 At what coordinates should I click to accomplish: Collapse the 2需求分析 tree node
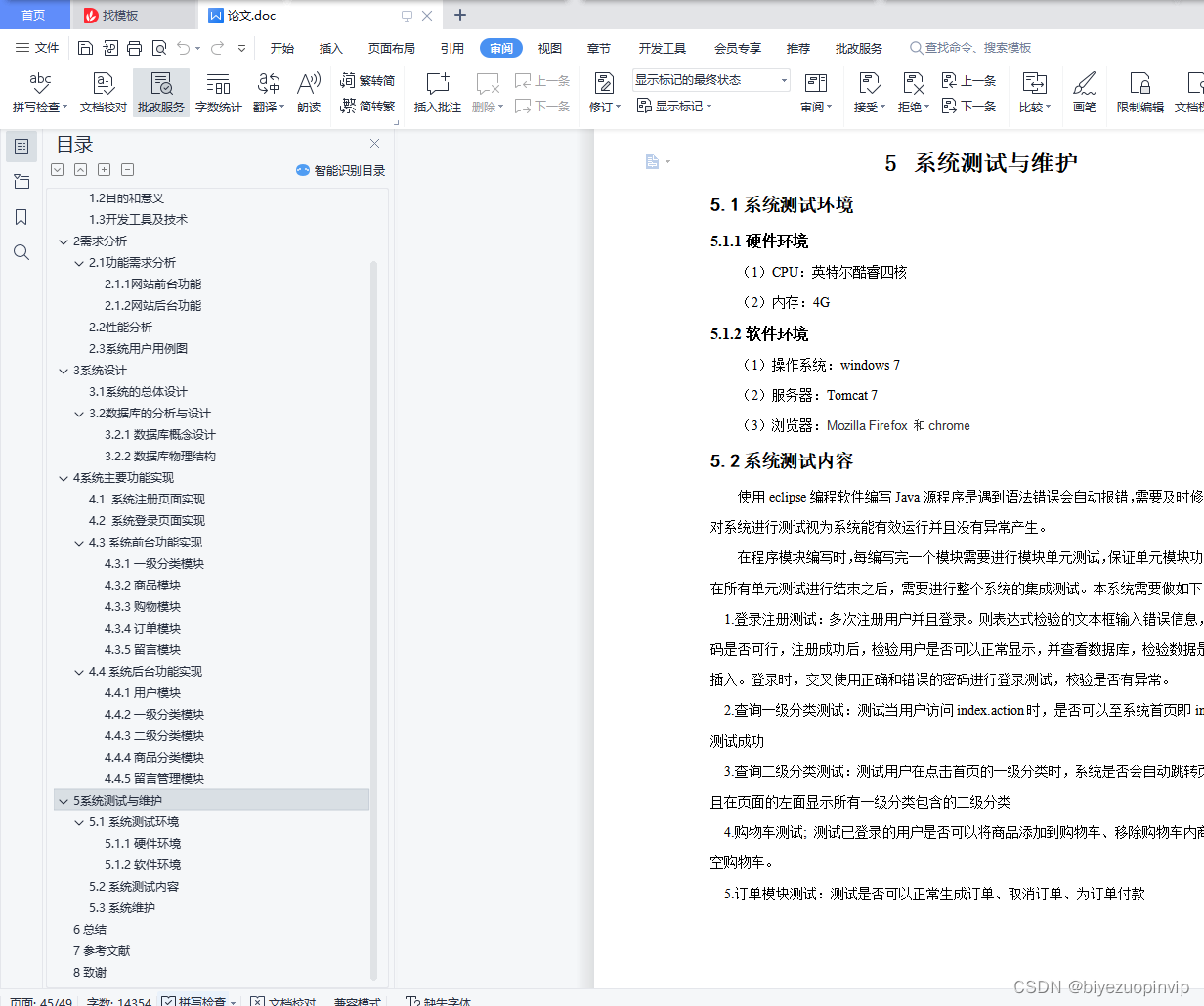coord(64,241)
